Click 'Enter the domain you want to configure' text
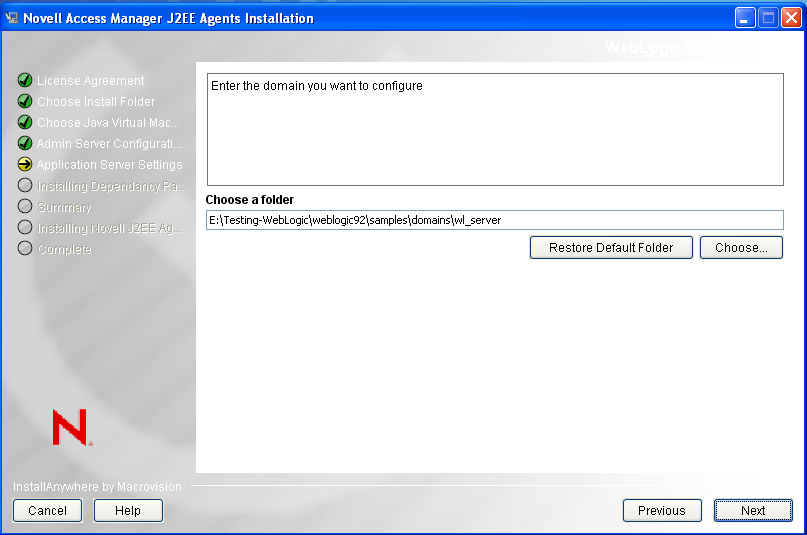The height and width of the screenshot is (535, 807). tap(317, 86)
